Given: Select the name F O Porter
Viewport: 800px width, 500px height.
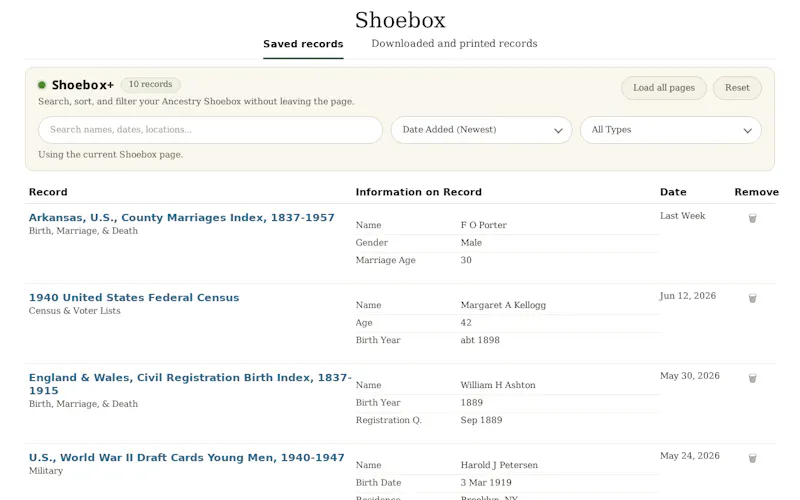Looking at the screenshot, I should tap(484, 225).
